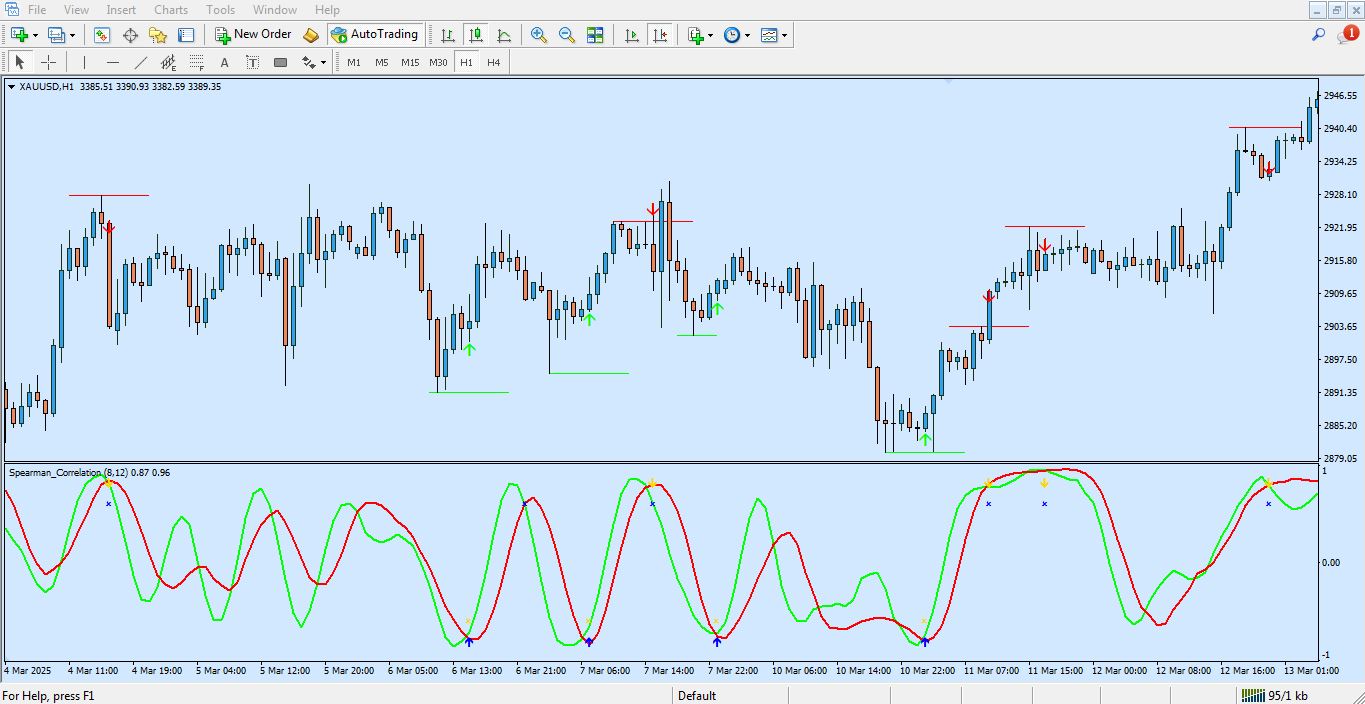Open the periodicity clock dropdown

748,35
